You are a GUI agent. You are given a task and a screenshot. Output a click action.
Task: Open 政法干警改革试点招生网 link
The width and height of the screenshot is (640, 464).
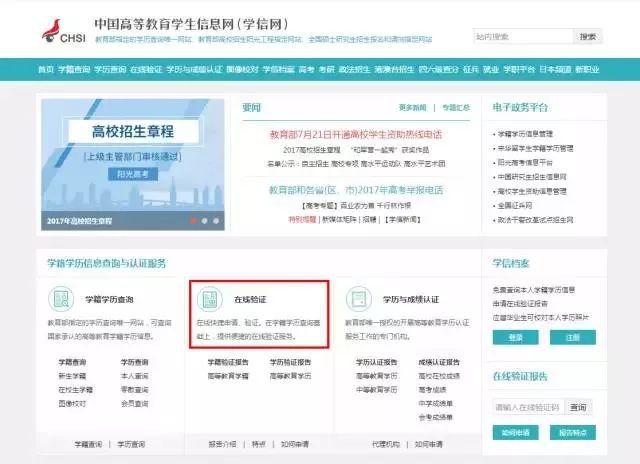coord(535,220)
